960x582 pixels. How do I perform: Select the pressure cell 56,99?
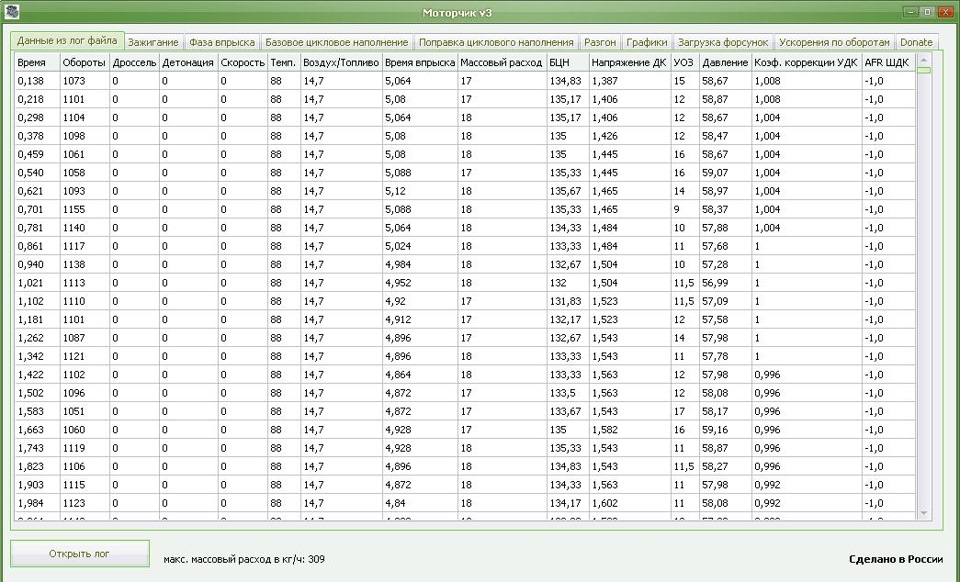pyautogui.click(x=726, y=283)
